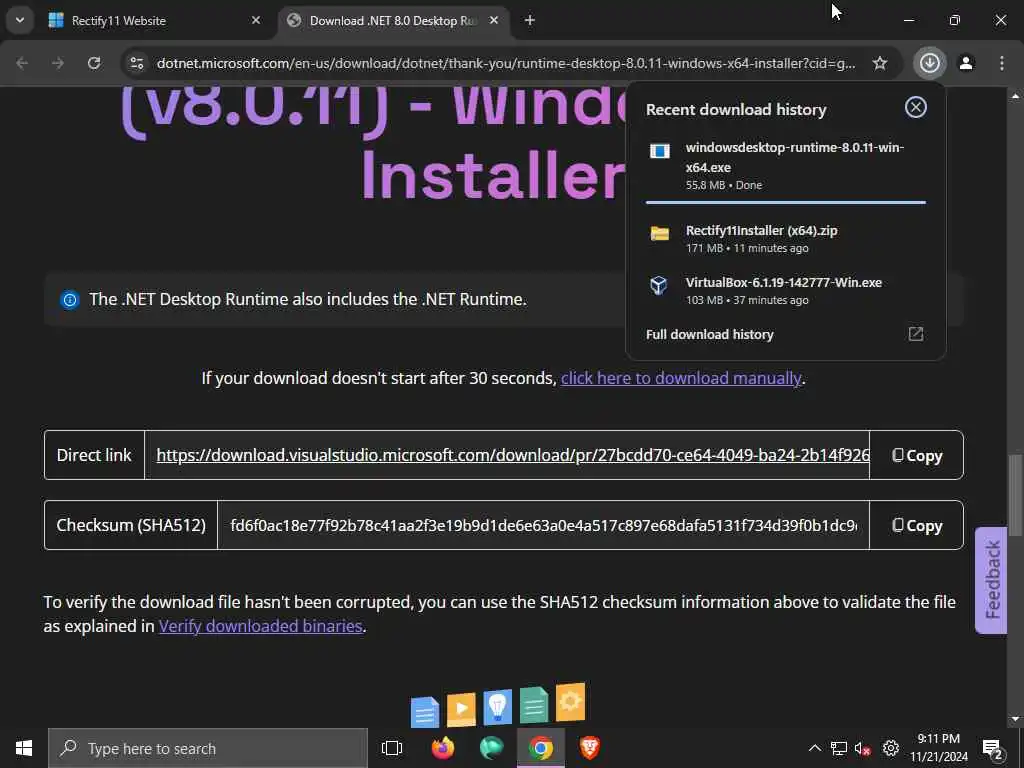Open a new browser tab
This screenshot has height=768, width=1024.
530,20
